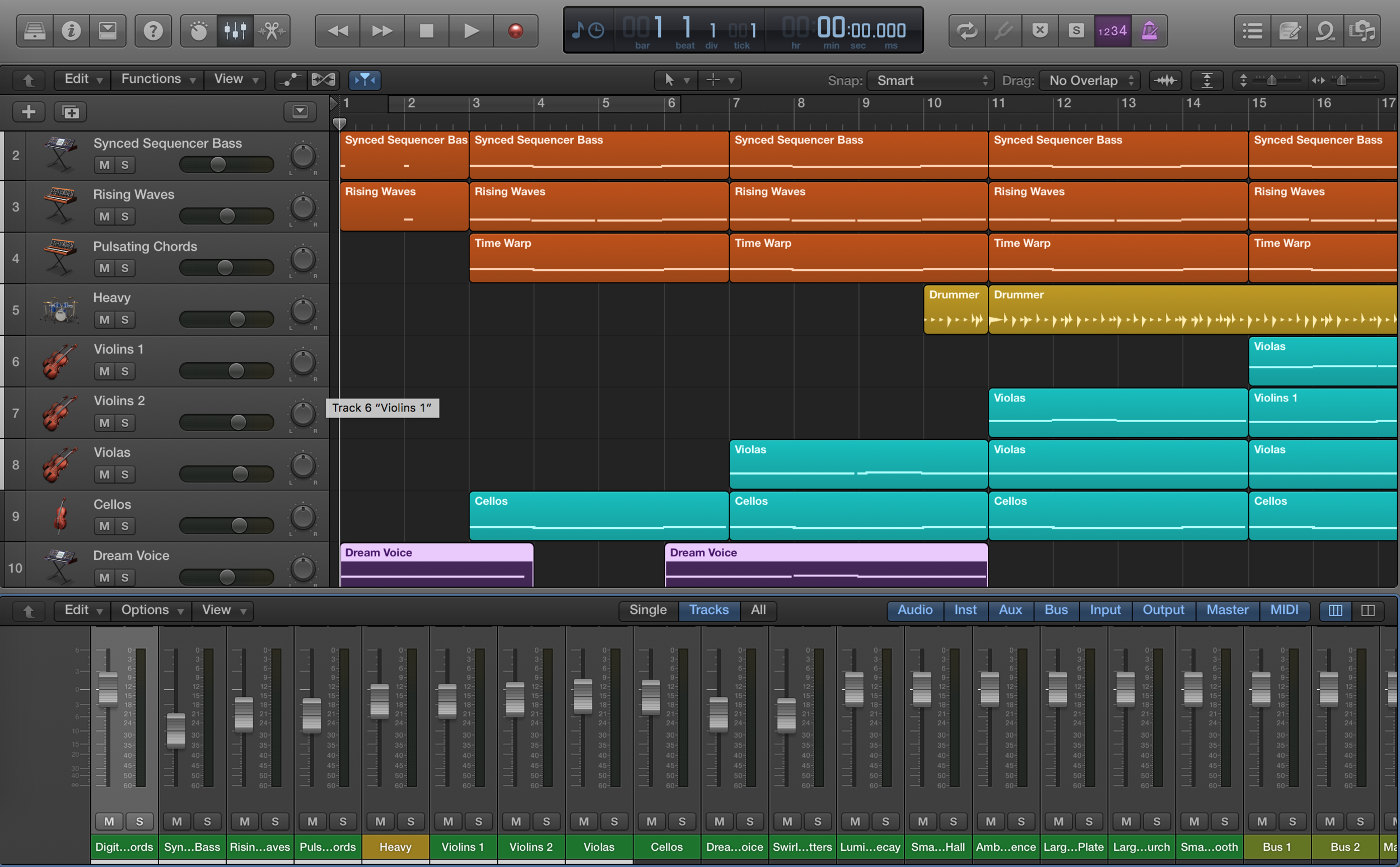Image resolution: width=1400 pixels, height=867 pixels.
Task: Open the Smart Controls dial icon
Action: coord(198,31)
